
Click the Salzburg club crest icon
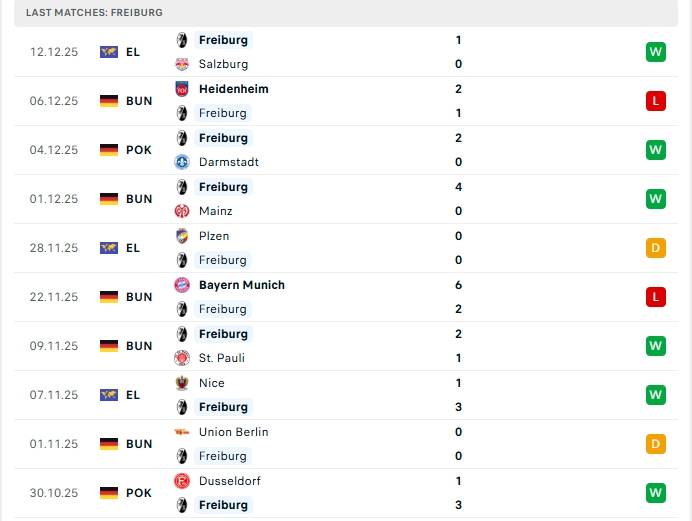click(x=182, y=64)
